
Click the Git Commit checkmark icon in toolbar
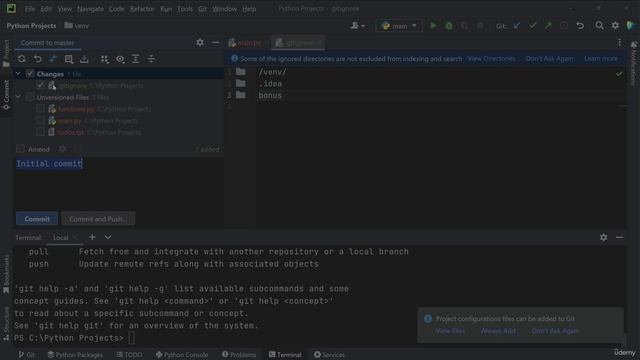533,26
